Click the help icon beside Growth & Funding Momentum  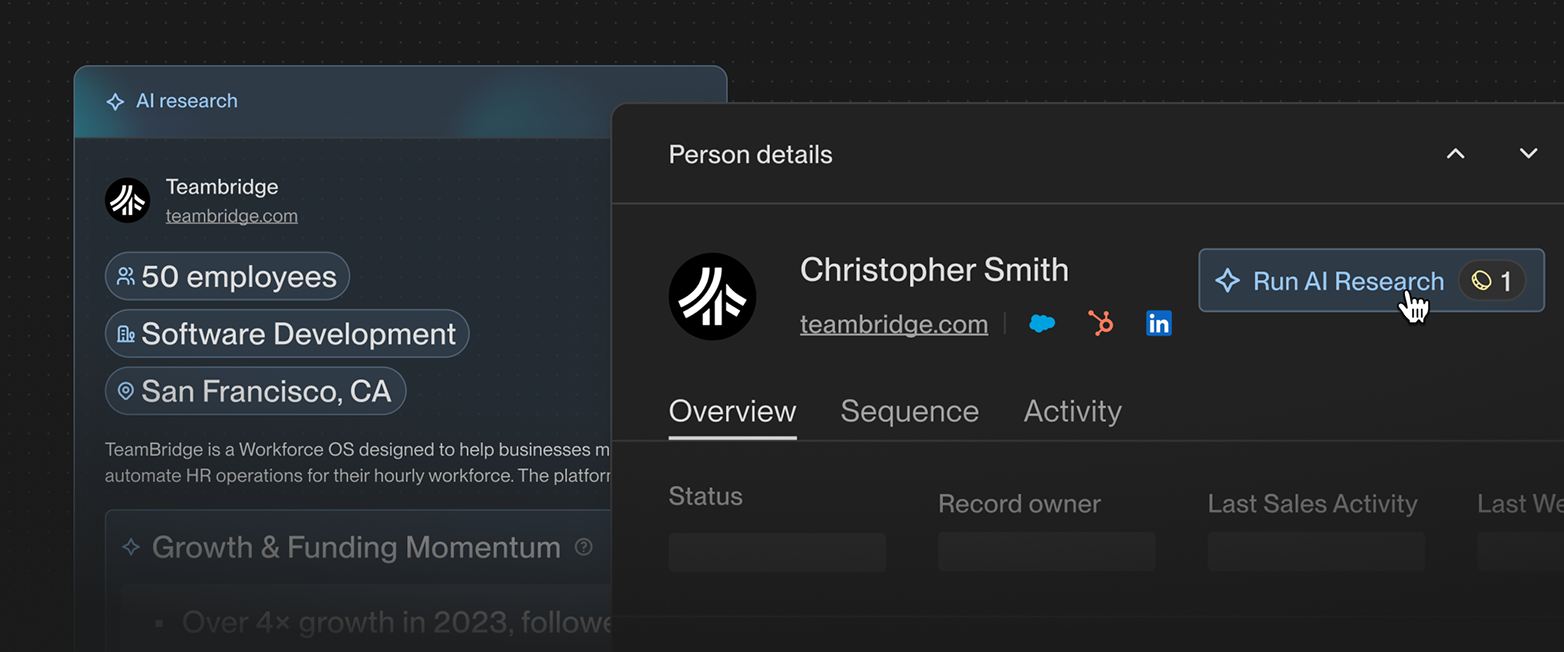(584, 547)
